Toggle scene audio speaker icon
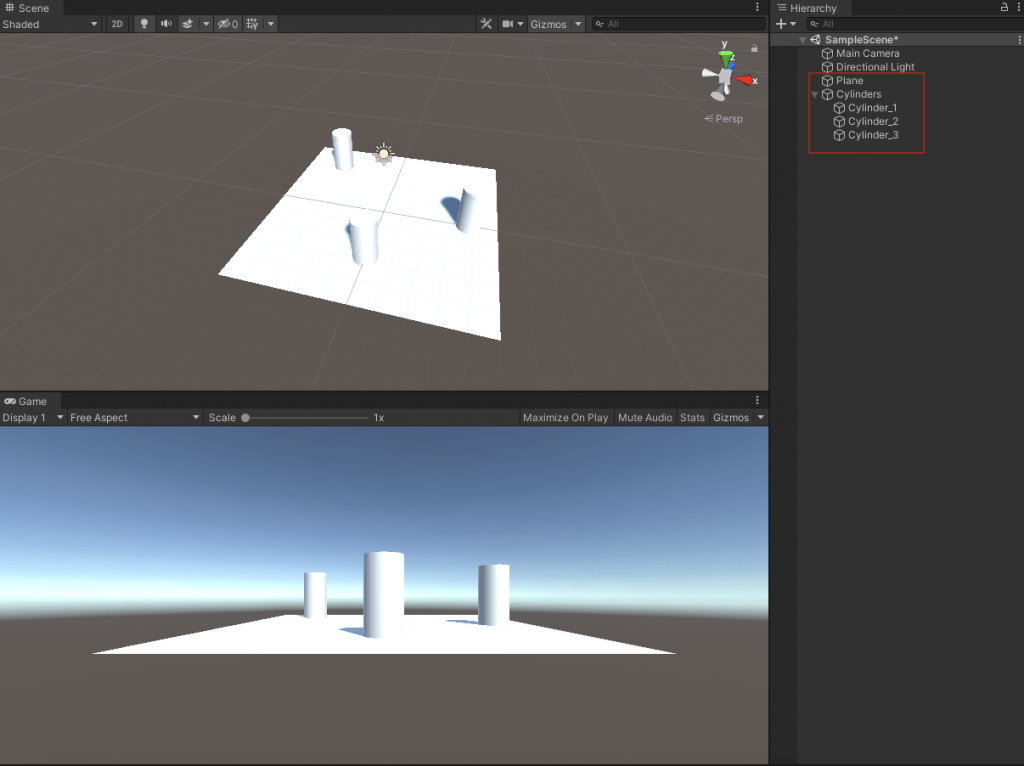 (x=166, y=24)
